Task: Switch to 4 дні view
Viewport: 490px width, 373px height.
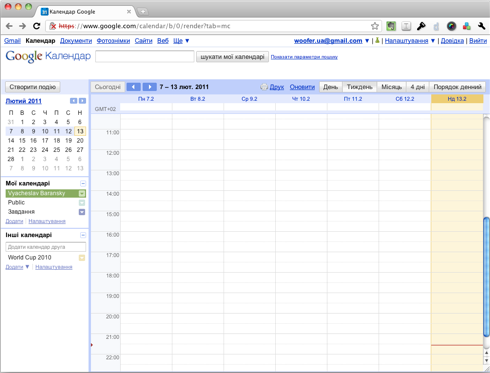Action: click(x=418, y=87)
